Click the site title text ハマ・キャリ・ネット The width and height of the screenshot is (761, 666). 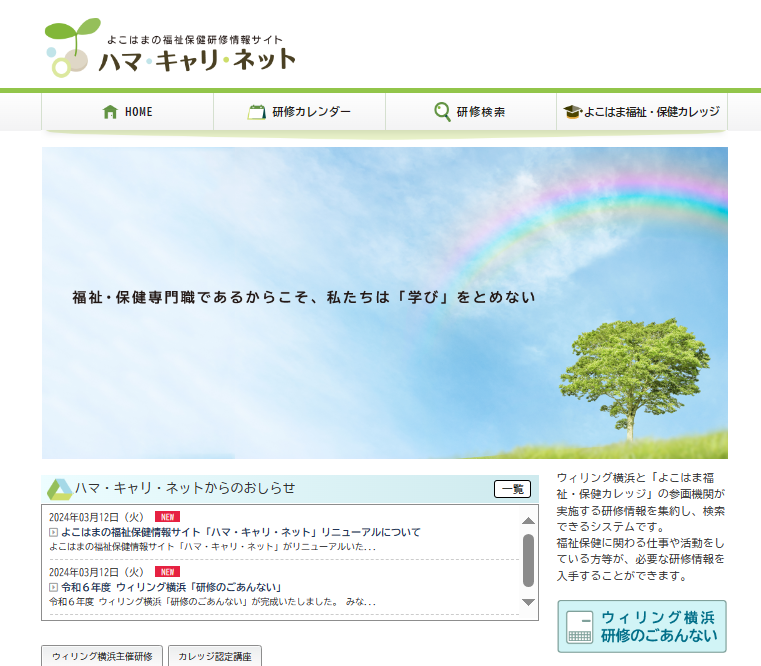197,61
